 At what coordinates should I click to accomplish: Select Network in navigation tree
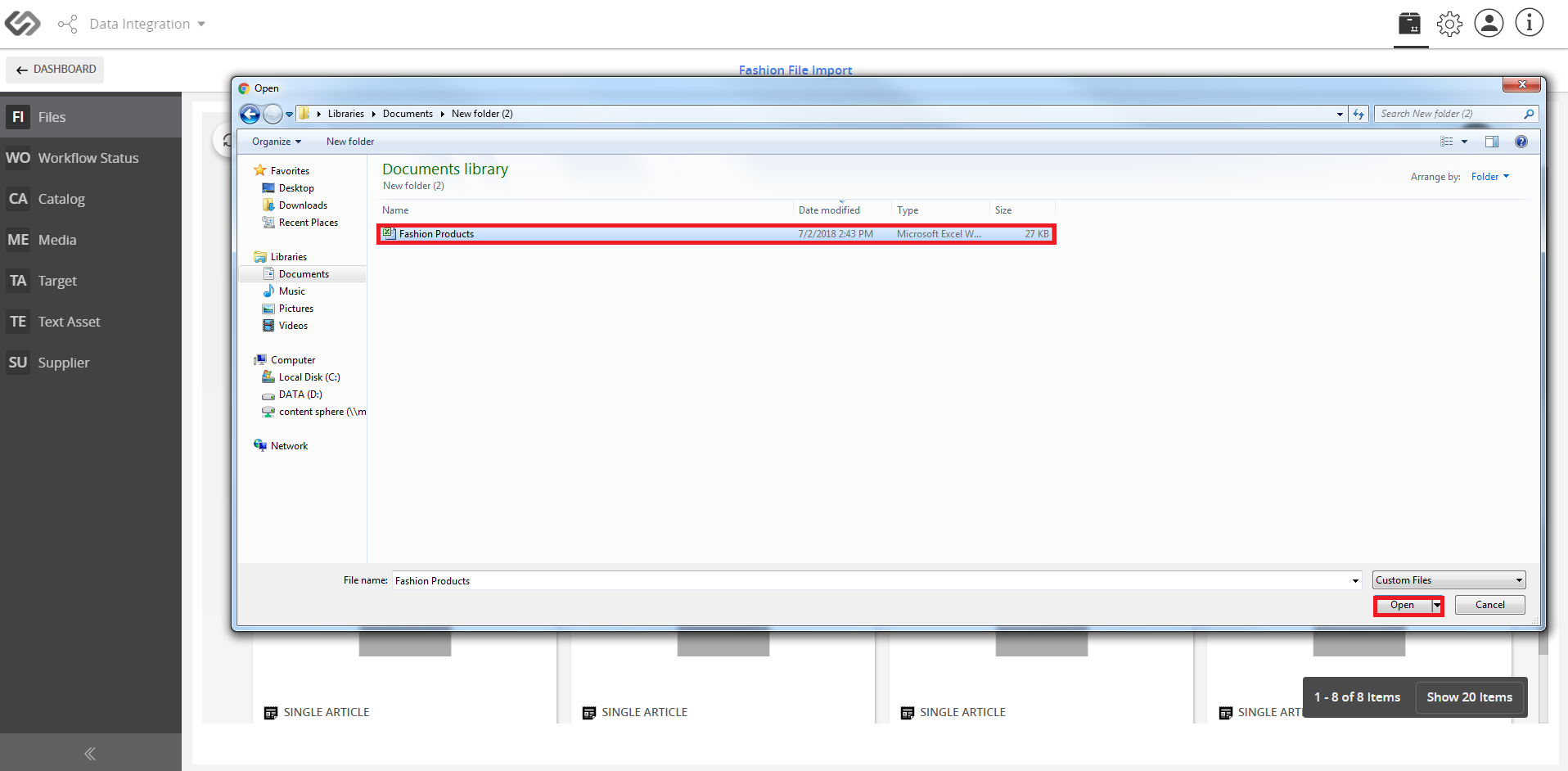289,446
